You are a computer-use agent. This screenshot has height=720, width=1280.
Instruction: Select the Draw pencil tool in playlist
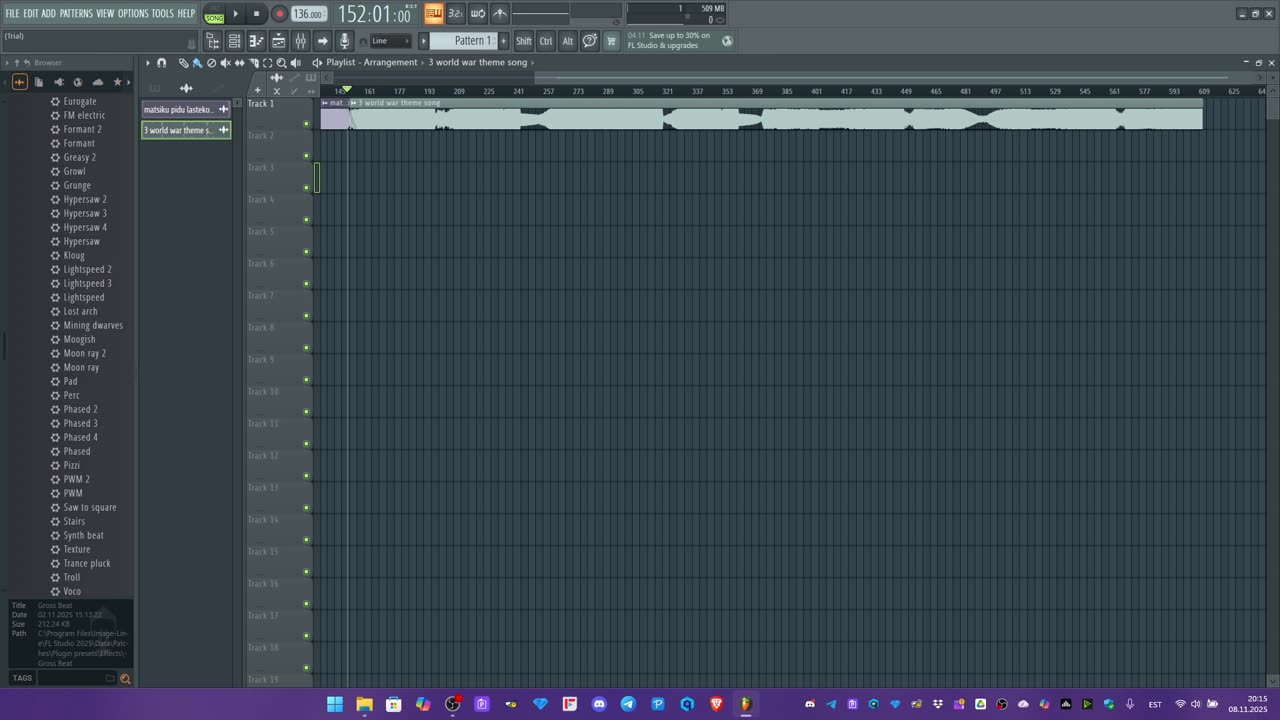coord(184,63)
